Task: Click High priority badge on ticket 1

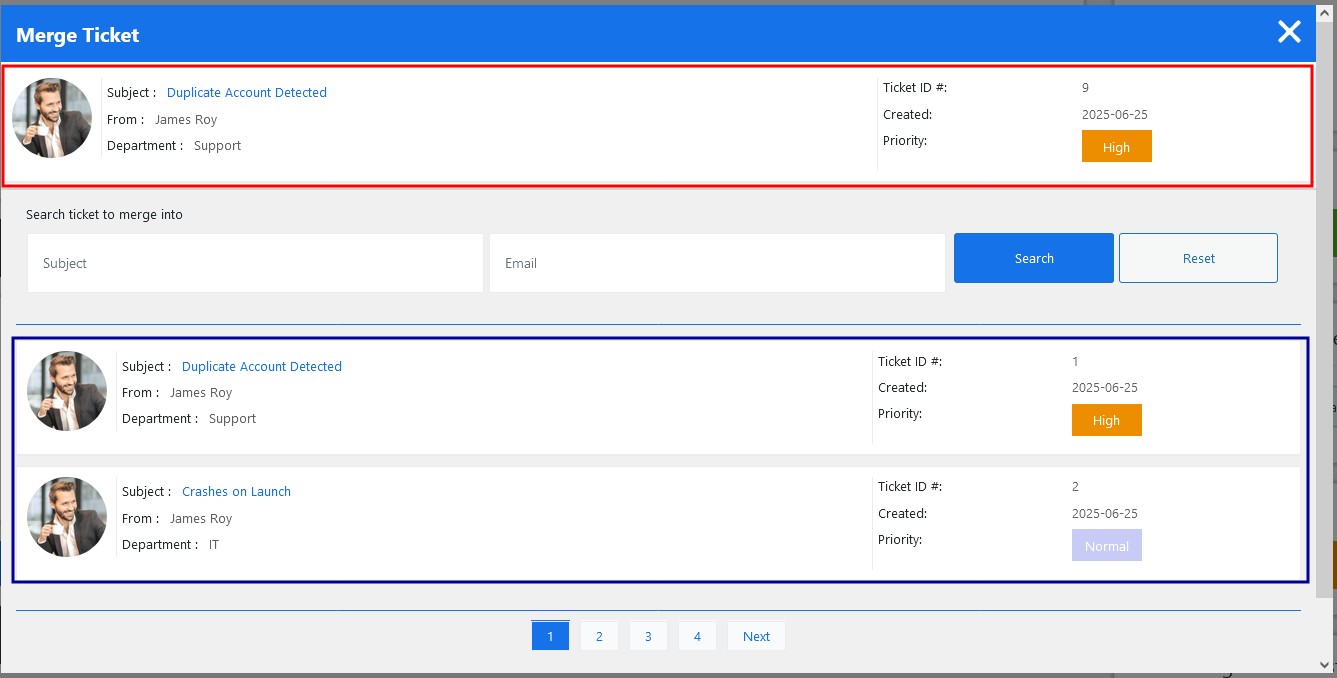Action: (x=1106, y=420)
